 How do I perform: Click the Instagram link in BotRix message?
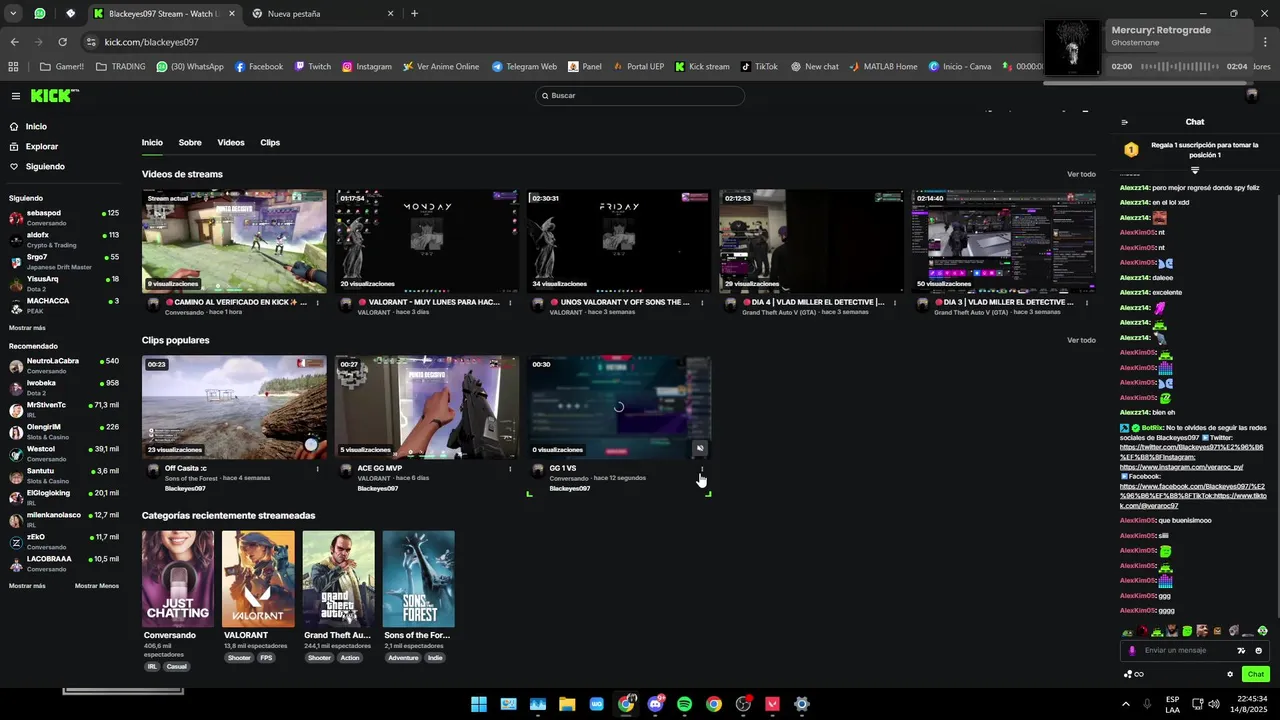1181,467
